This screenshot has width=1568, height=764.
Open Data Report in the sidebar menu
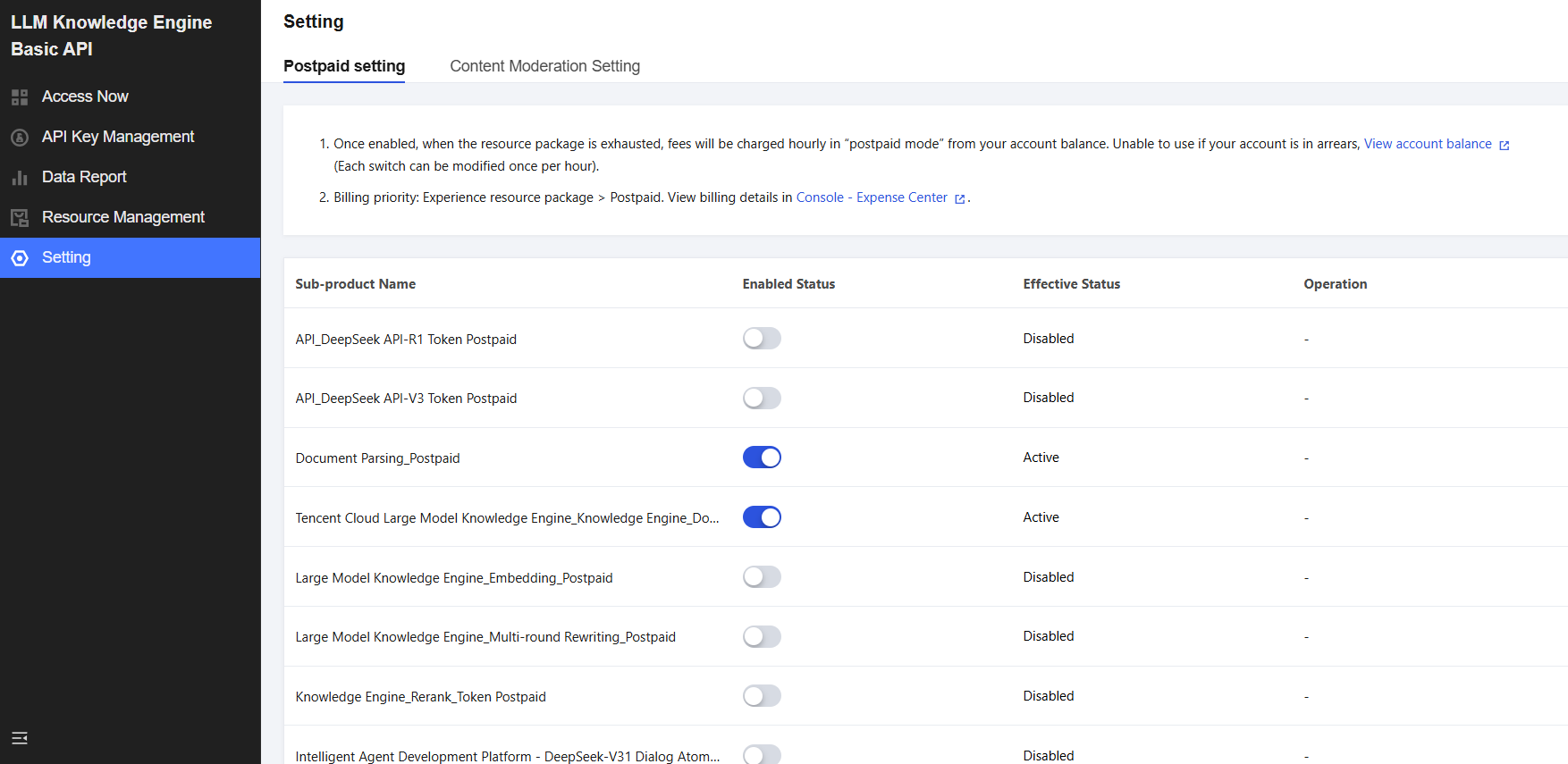(84, 177)
